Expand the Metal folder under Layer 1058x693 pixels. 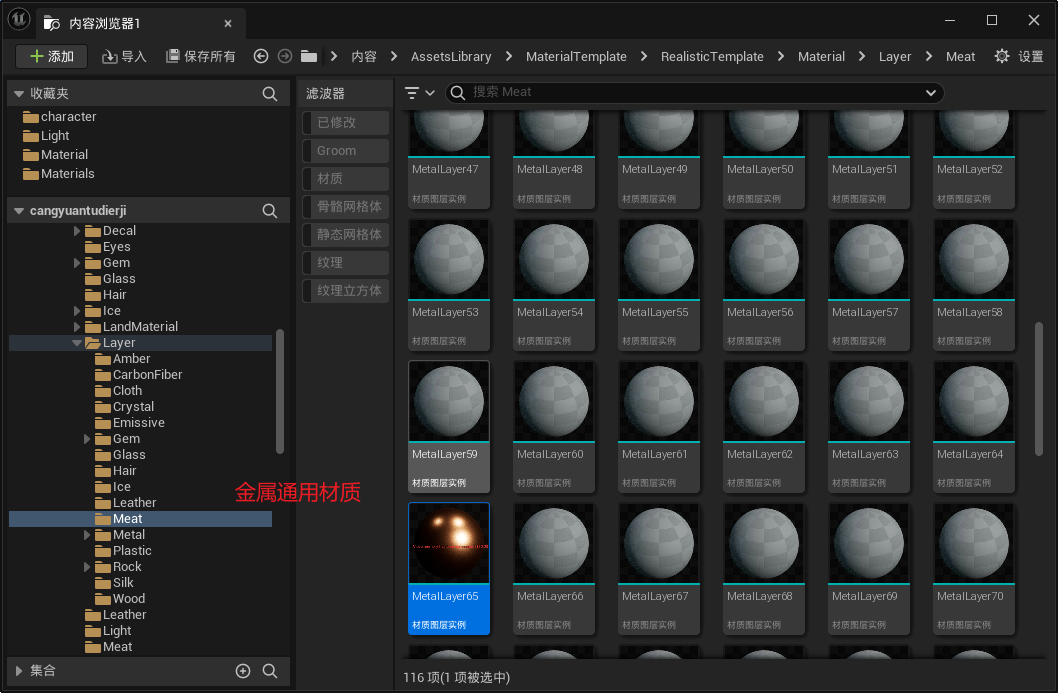[x=88, y=535]
